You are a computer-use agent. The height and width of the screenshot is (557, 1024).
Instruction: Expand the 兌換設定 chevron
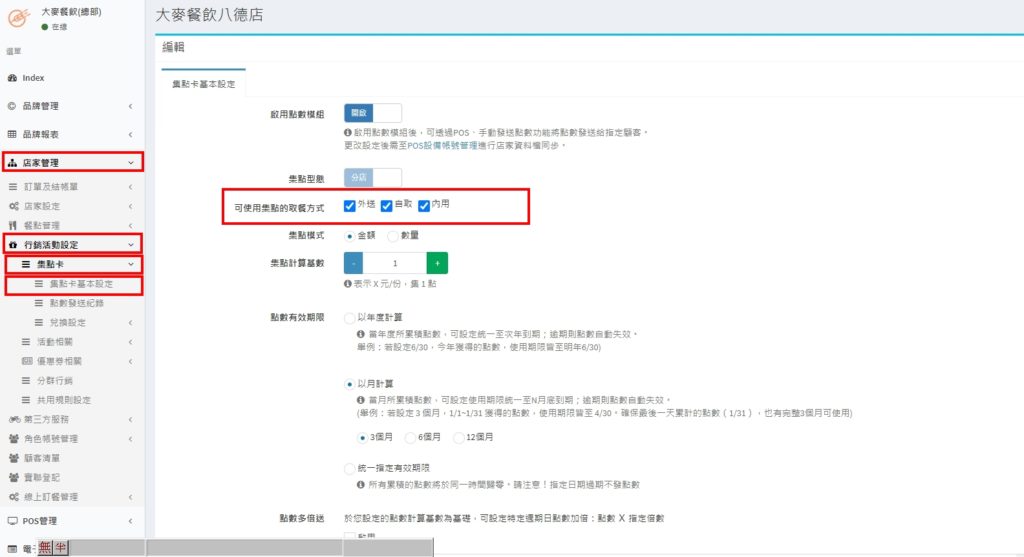pyautogui.click(x=131, y=323)
